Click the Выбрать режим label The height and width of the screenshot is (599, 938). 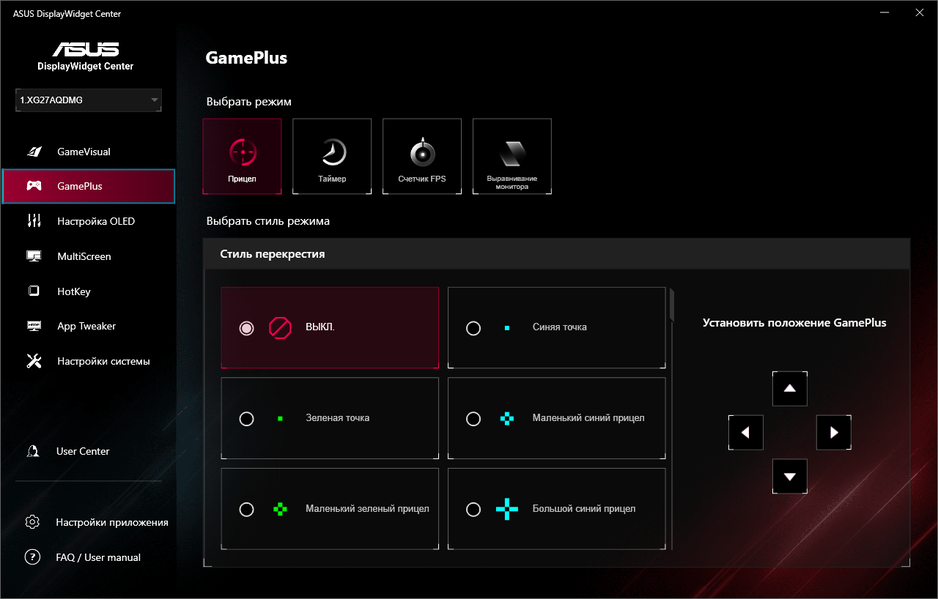(x=249, y=102)
